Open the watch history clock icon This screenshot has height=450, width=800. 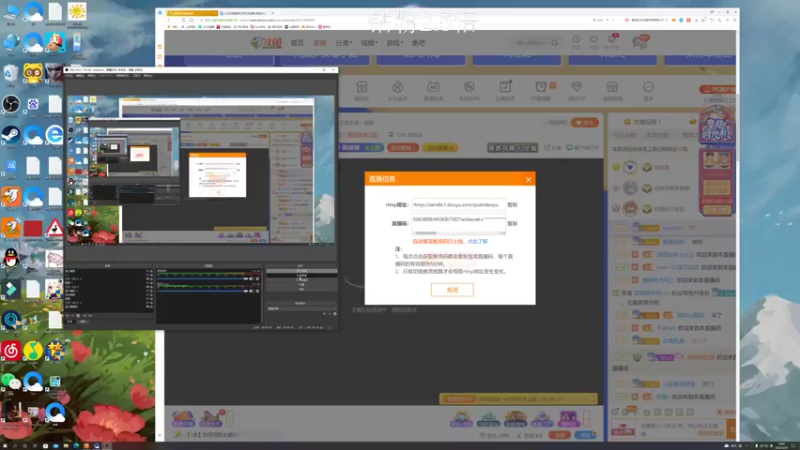[x=576, y=41]
